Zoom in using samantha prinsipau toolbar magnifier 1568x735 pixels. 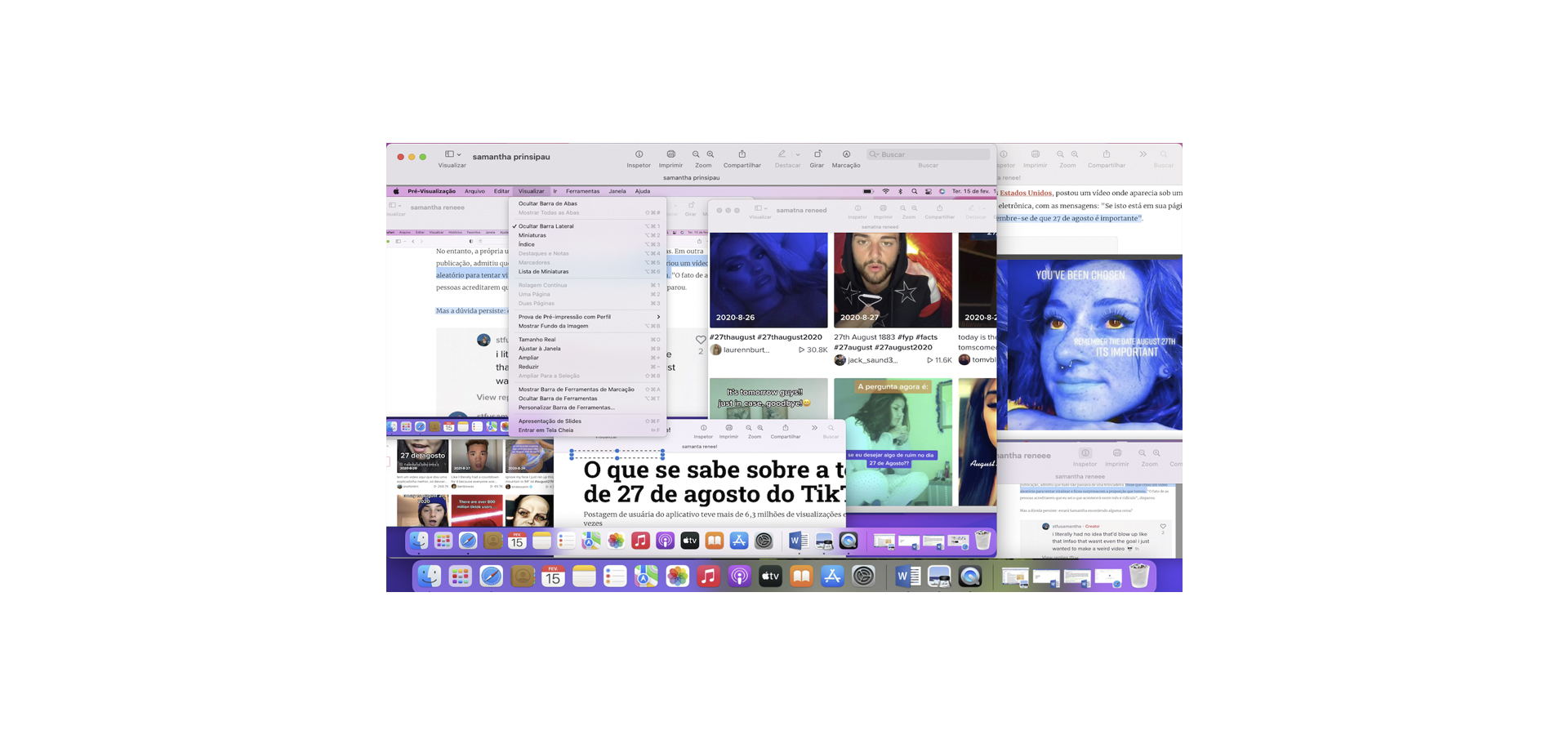coord(710,154)
